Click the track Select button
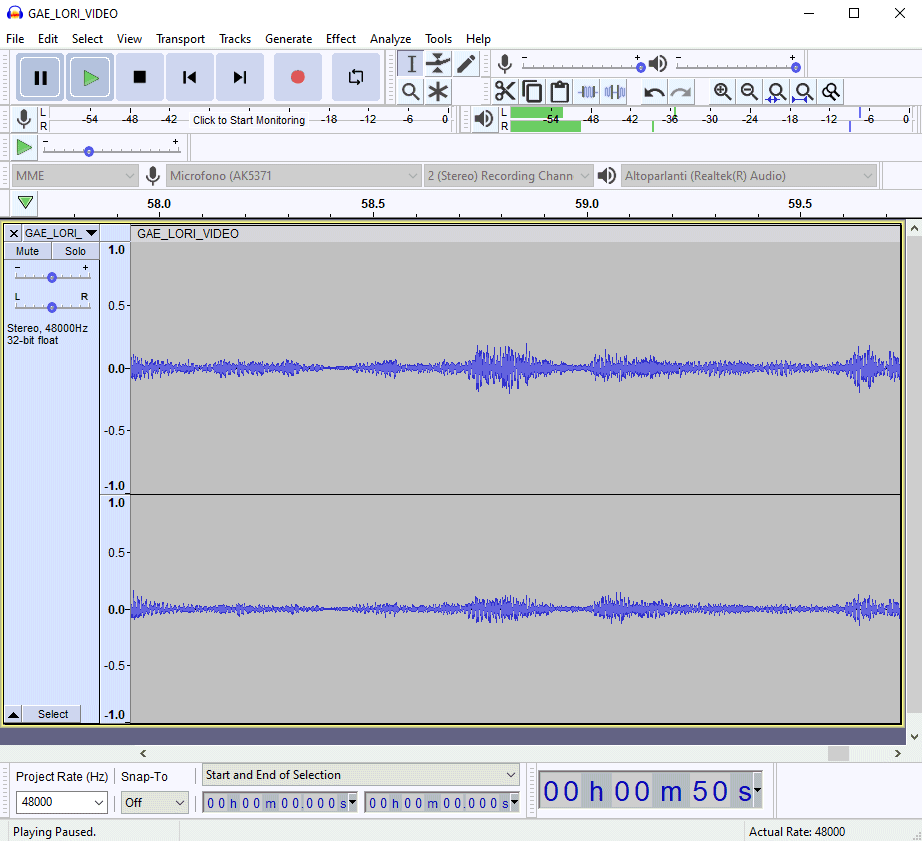This screenshot has width=922, height=841. click(53, 714)
